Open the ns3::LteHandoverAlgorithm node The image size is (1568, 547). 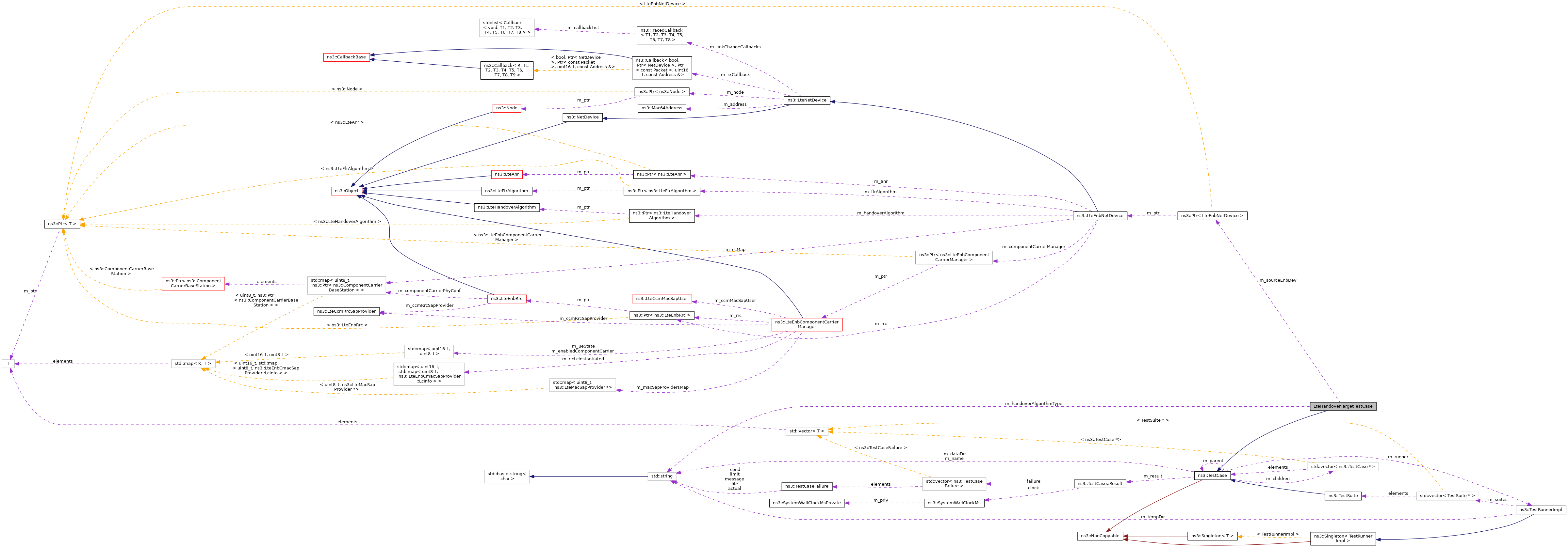[506, 208]
